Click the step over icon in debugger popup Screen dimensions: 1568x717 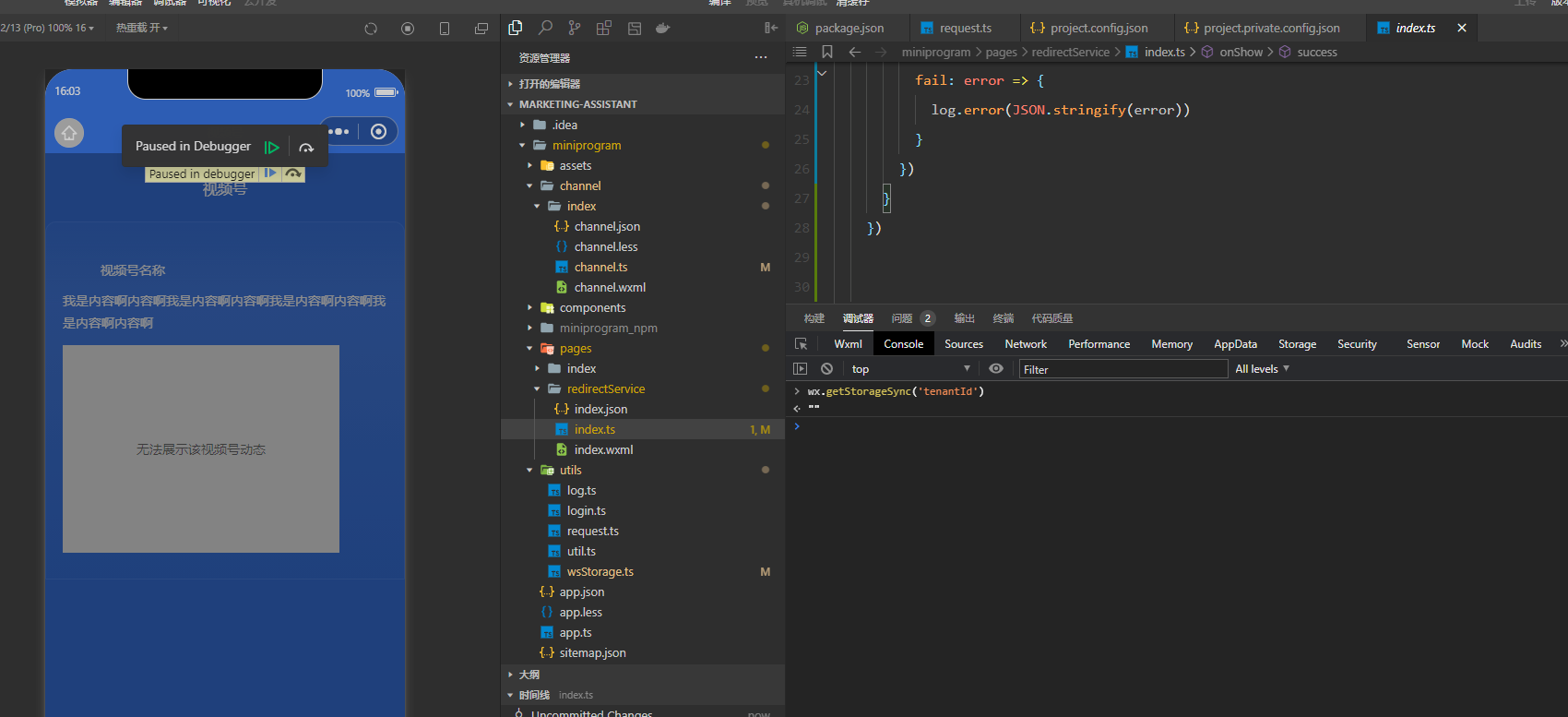click(x=306, y=147)
